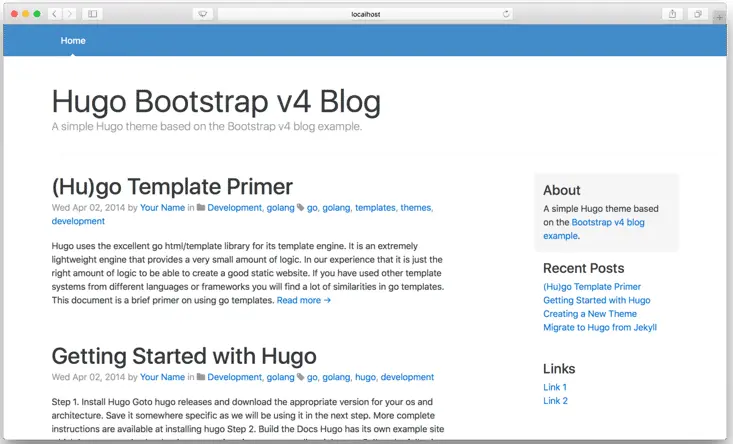Open a new tab with plus button
The width and height of the screenshot is (733, 444).
tap(719, 17)
